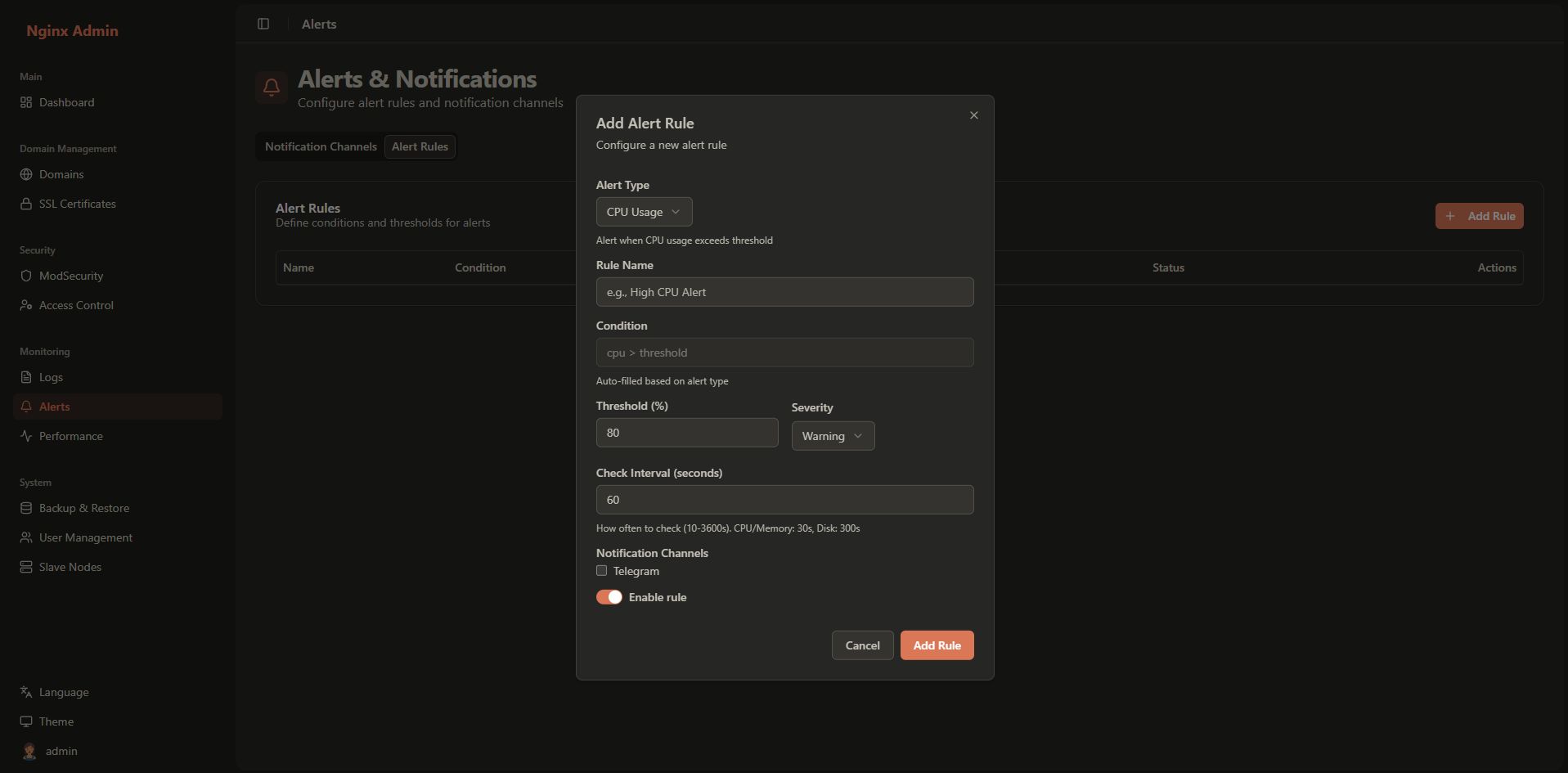Submit the dialog with Add Rule button
1568x773 pixels.
pos(937,645)
